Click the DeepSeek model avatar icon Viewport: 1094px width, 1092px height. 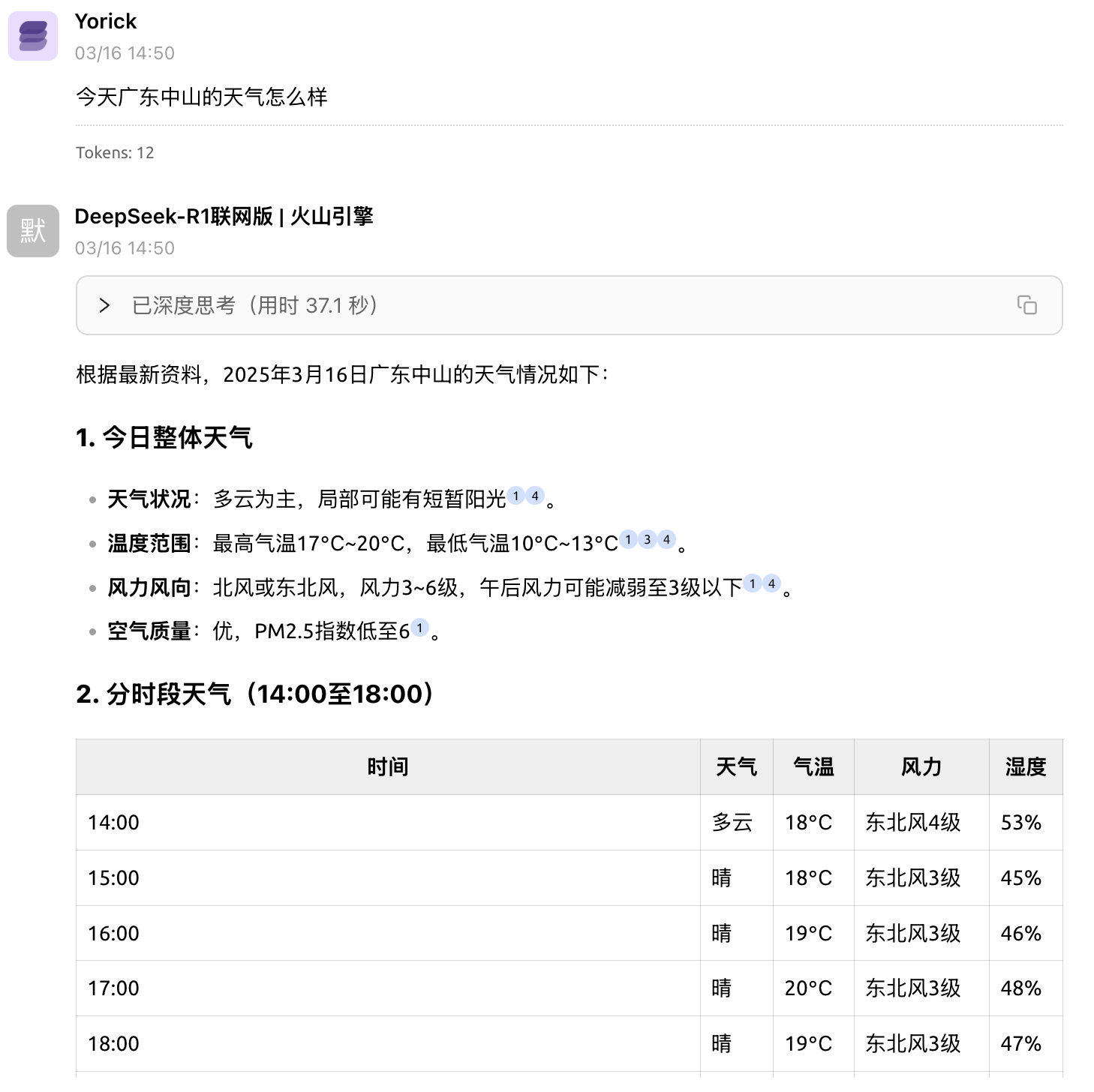coord(33,231)
